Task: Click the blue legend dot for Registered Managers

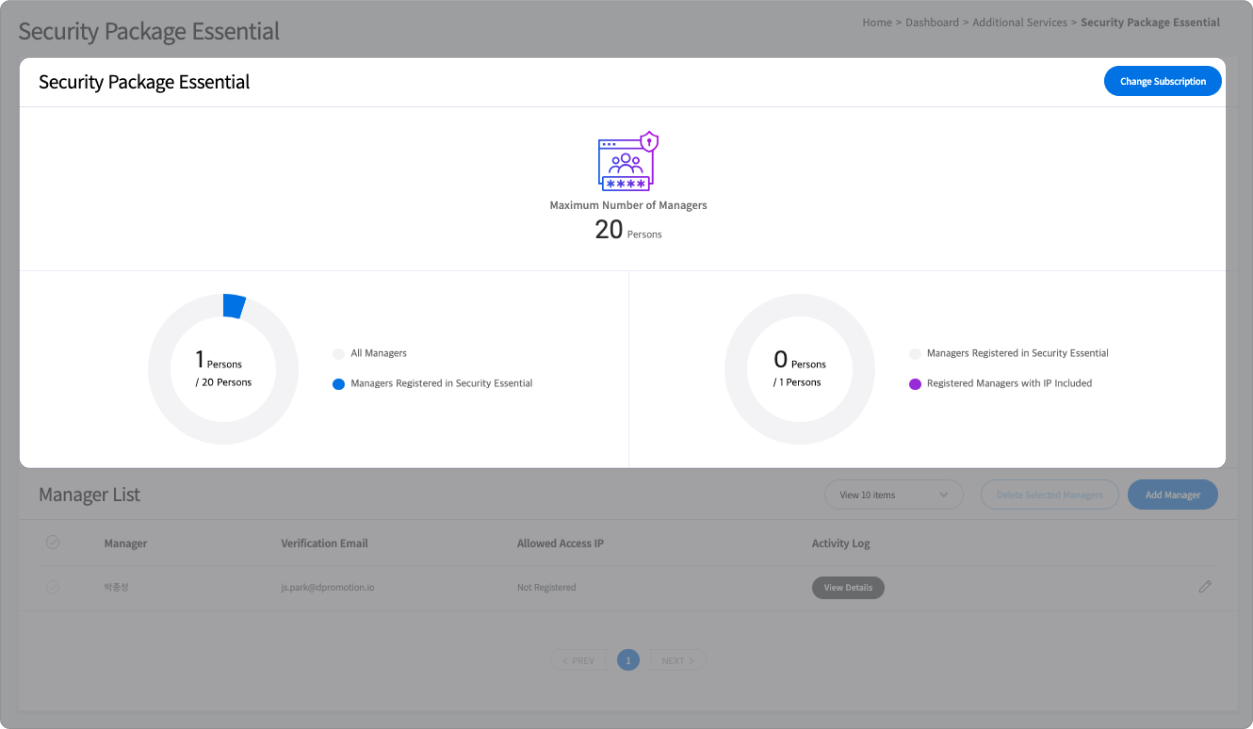Action: [339, 384]
